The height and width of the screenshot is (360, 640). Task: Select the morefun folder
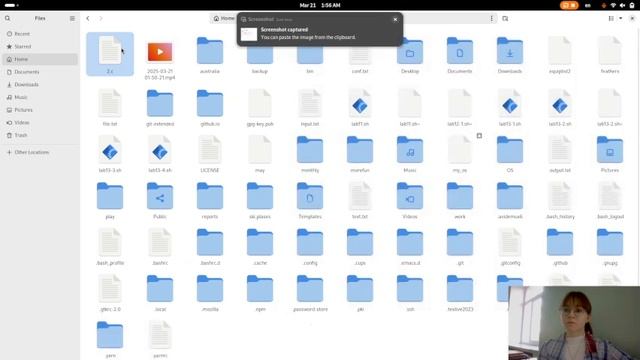(360, 150)
